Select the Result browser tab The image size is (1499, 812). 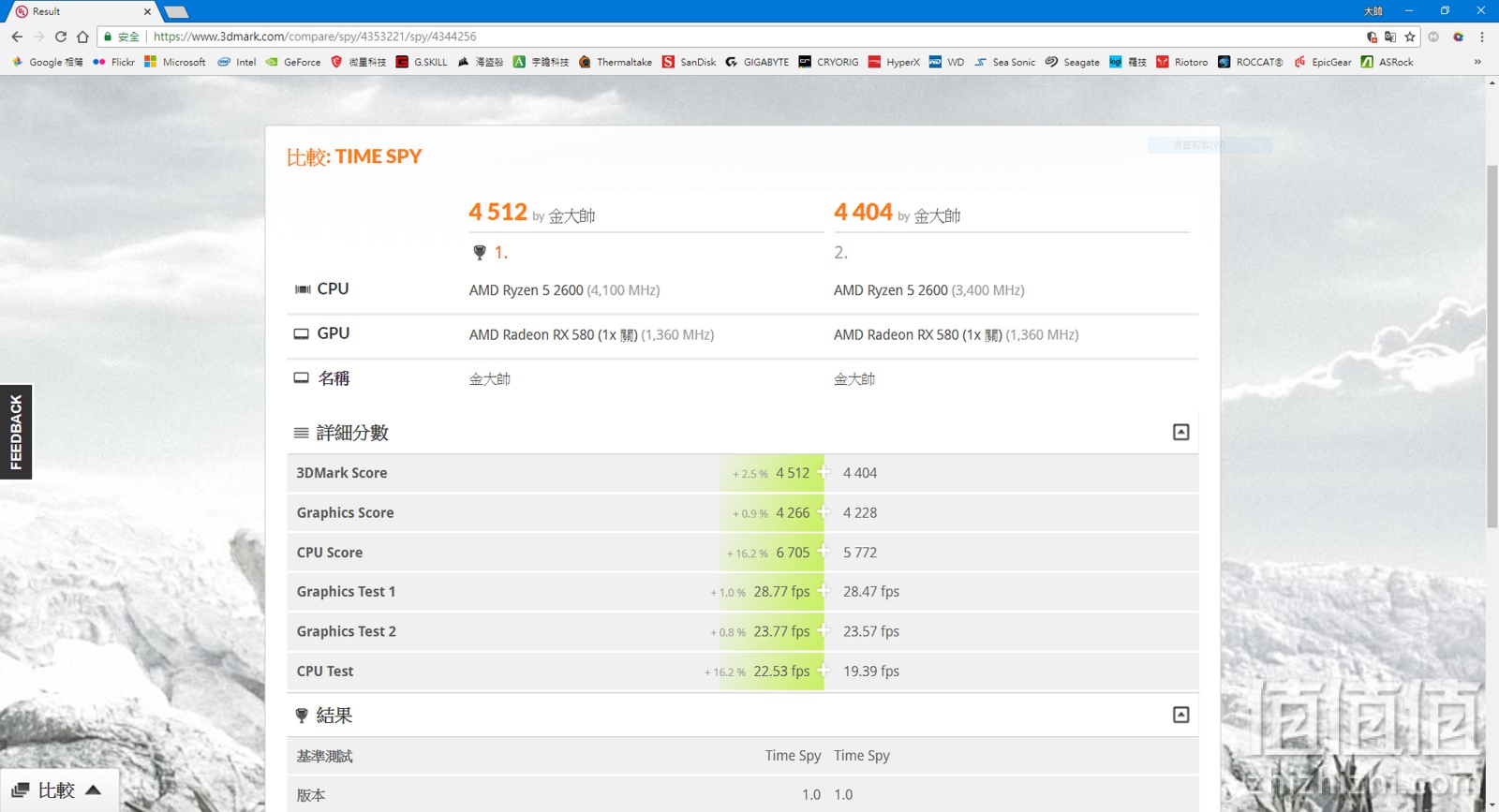[82, 11]
